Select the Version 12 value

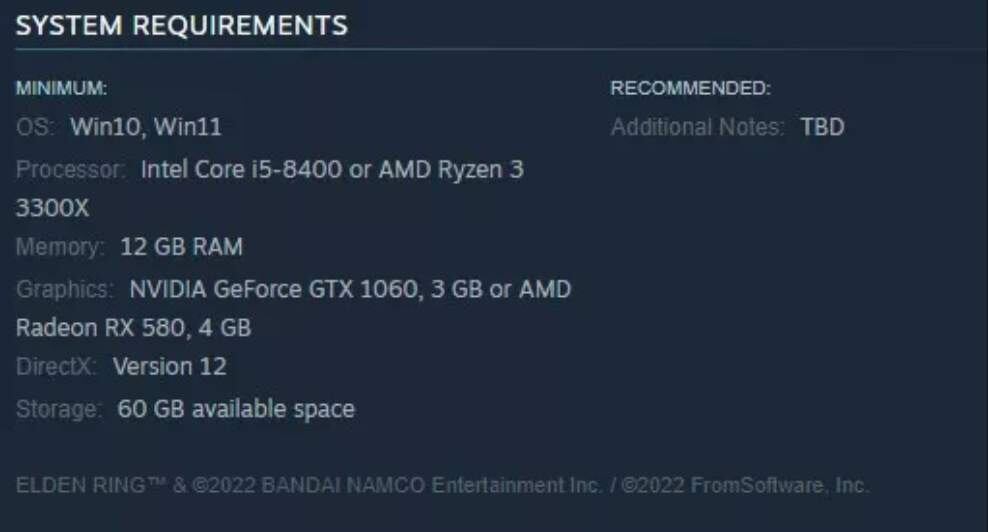169,367
